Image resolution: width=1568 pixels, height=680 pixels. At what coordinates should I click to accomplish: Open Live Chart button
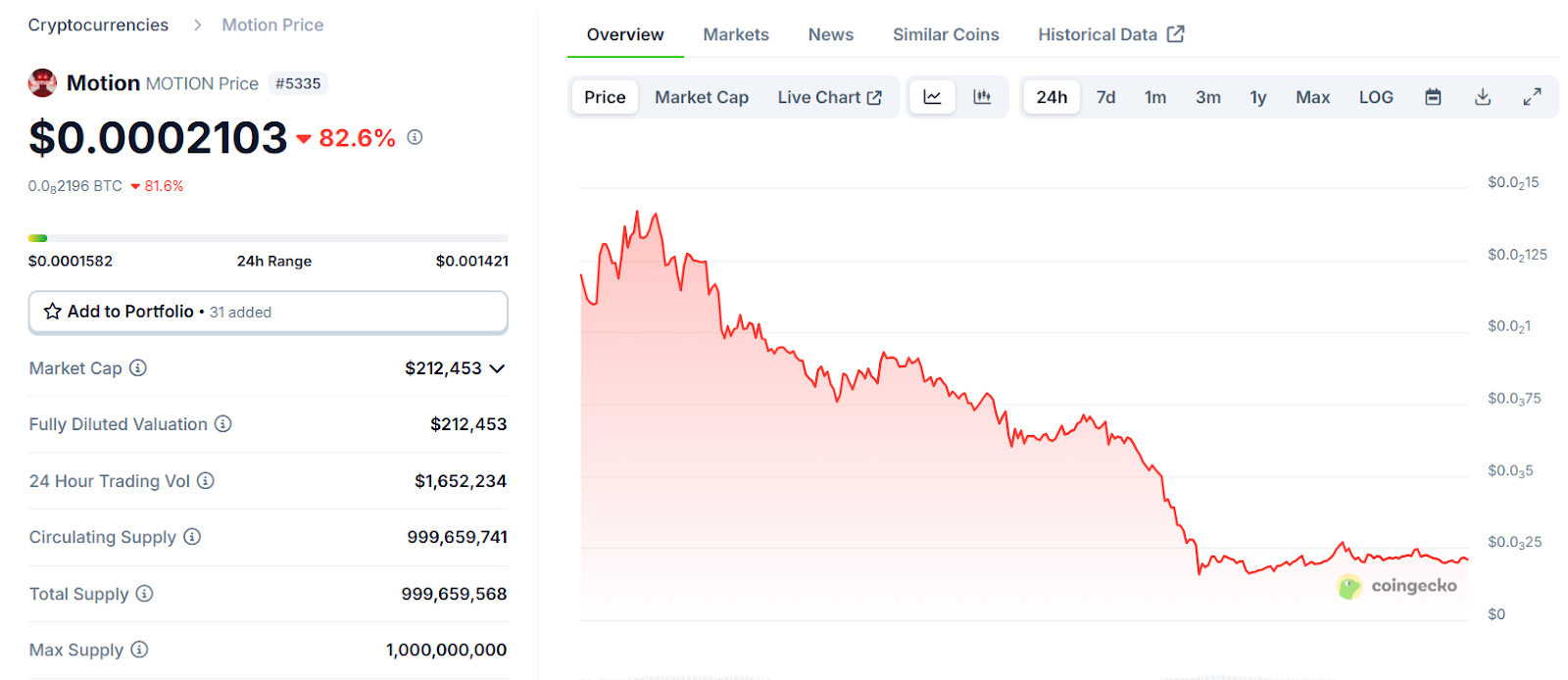tap(830, 97)
